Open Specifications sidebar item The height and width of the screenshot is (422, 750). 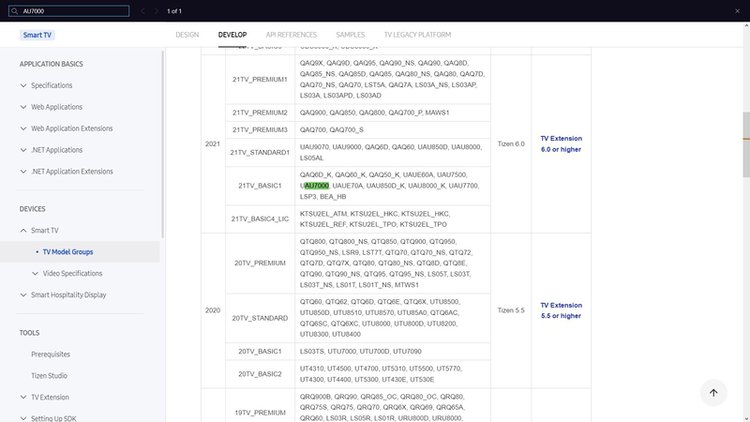(x=52, y=86)
